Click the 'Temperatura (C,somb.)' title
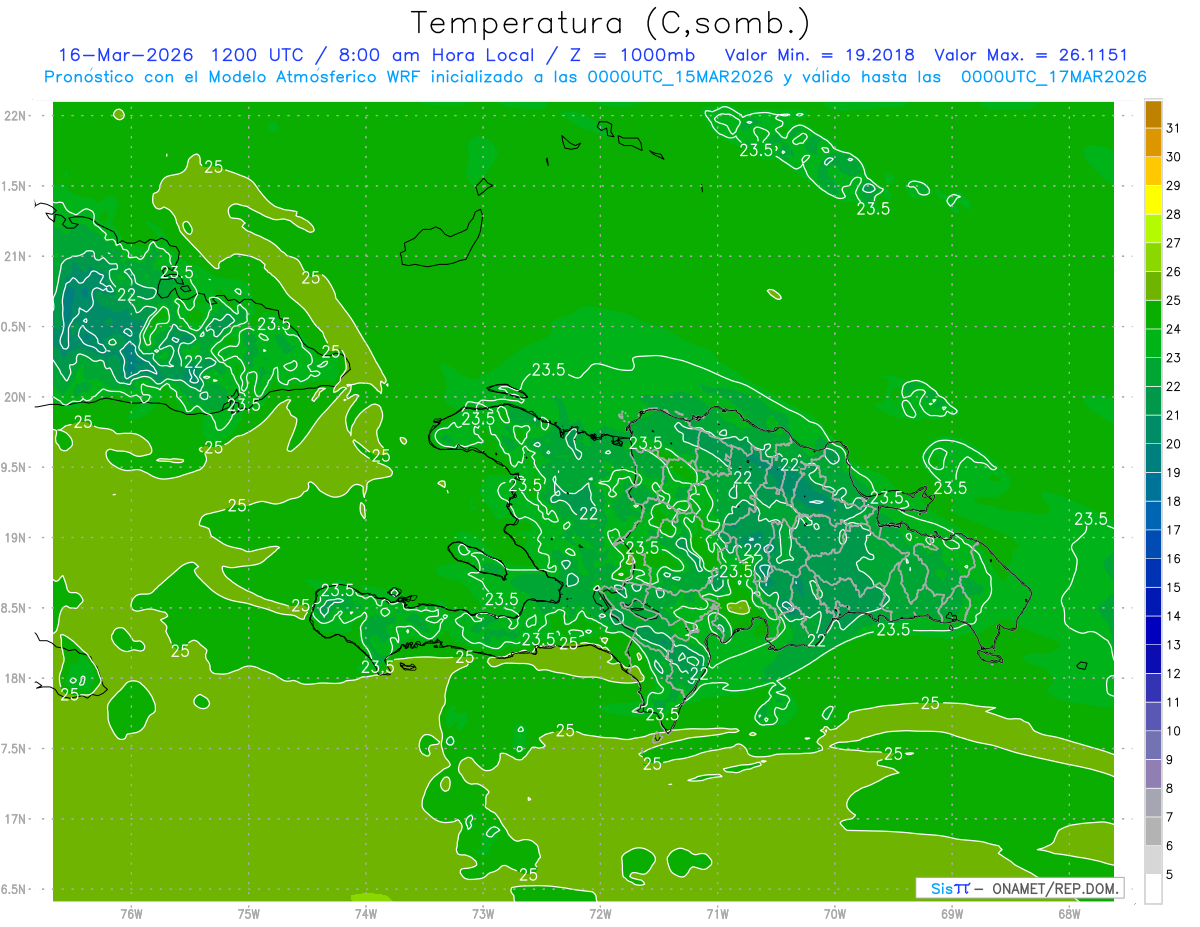This screenshot has height=927, width=1200. (x=610, y=23)
